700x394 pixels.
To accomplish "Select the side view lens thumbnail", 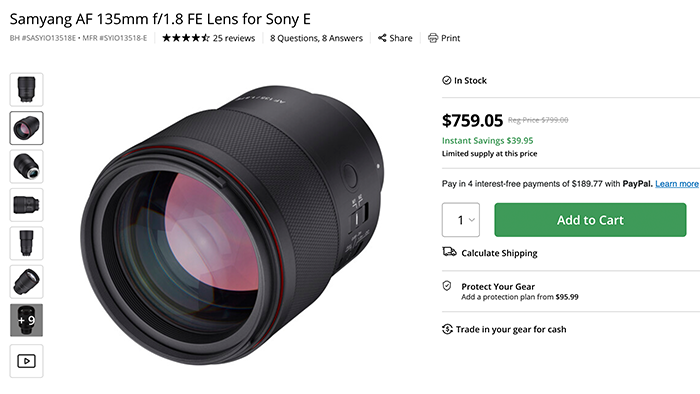I will (26, 205).
